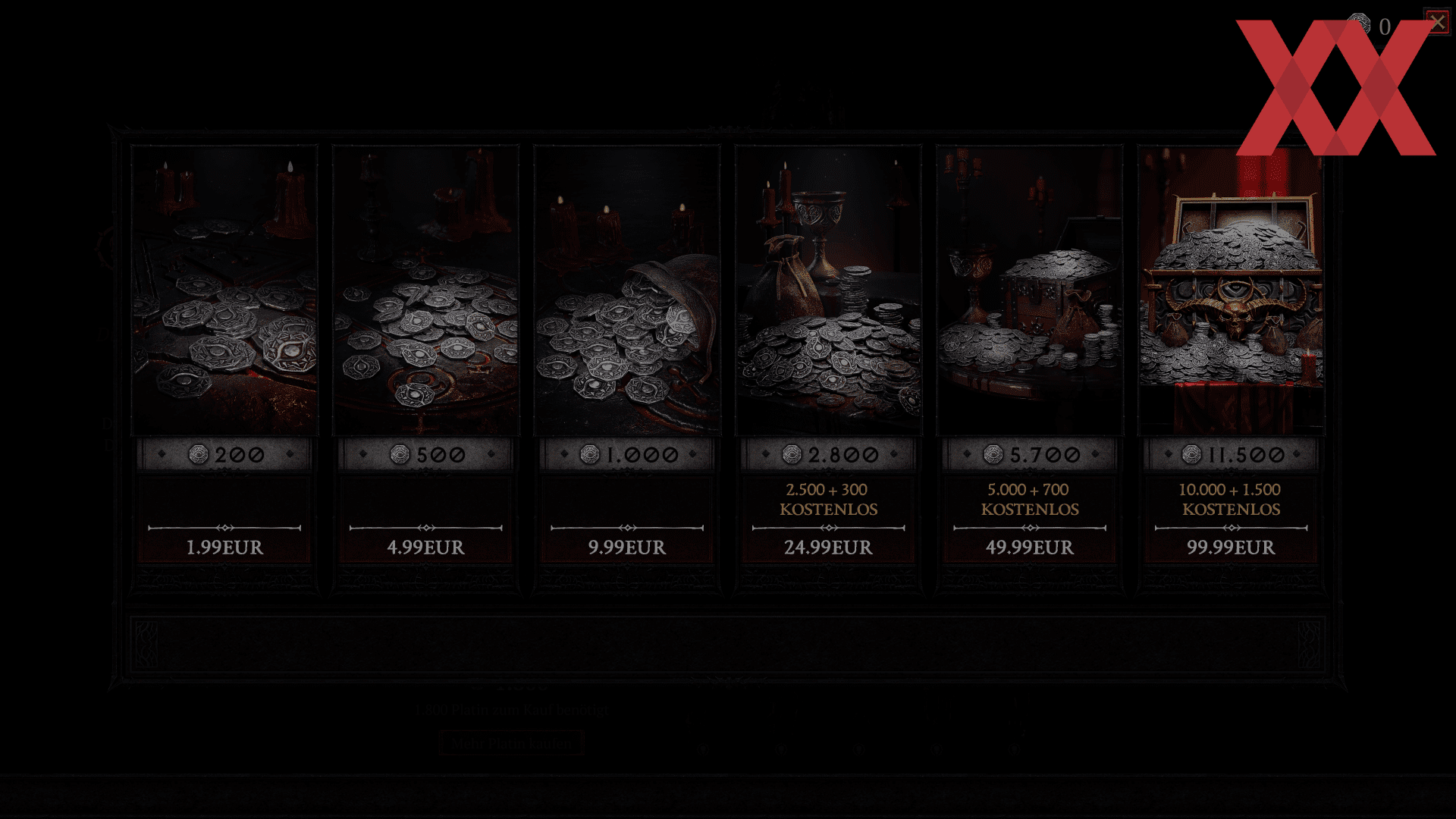Select the 11.500 Platinum treasure chest artwork
The height and width of the screenshot is (819, 1456).
1231,290
